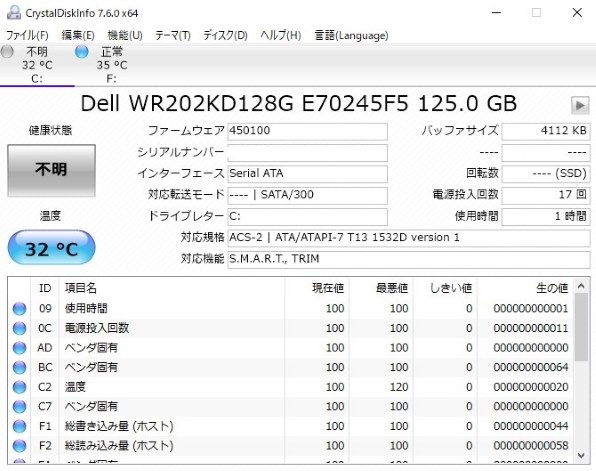Click the ベンダ固有 name in row AD
This screenshot has width=596, height=471.
point(91,348)
